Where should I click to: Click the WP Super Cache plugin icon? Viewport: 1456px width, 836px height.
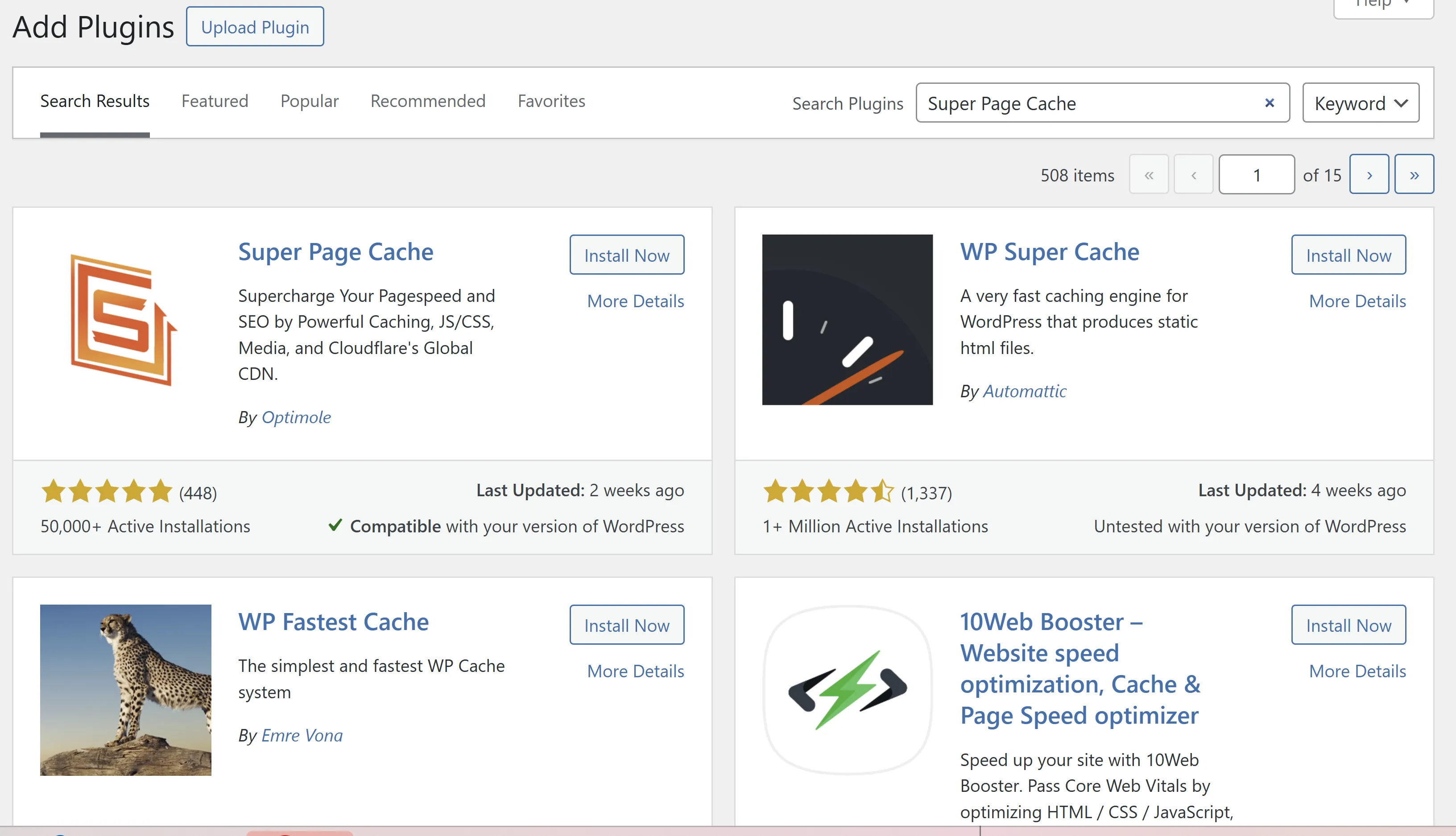(847, 319)
